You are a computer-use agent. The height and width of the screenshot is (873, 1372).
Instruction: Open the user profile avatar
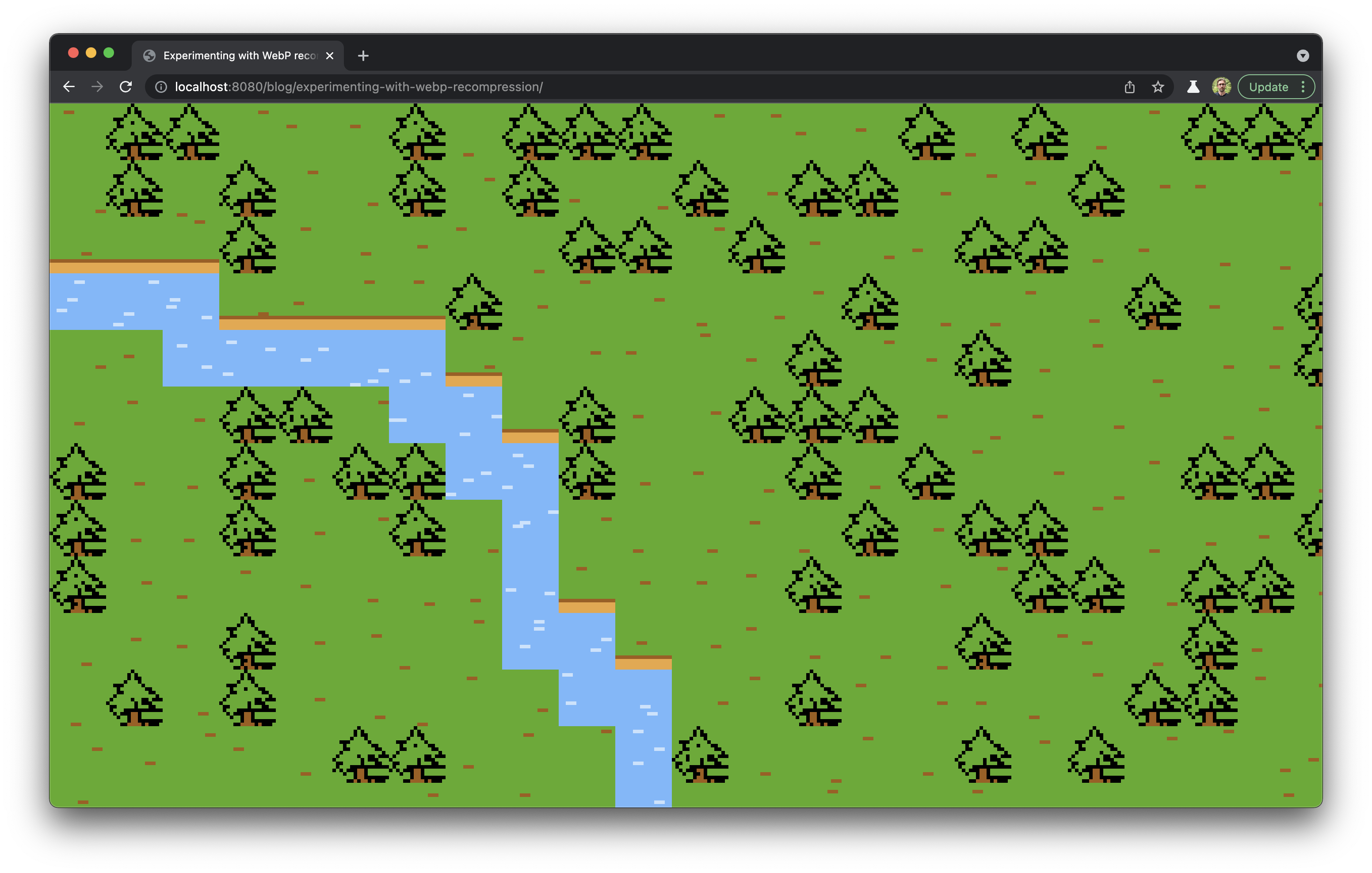[1221, 87]
